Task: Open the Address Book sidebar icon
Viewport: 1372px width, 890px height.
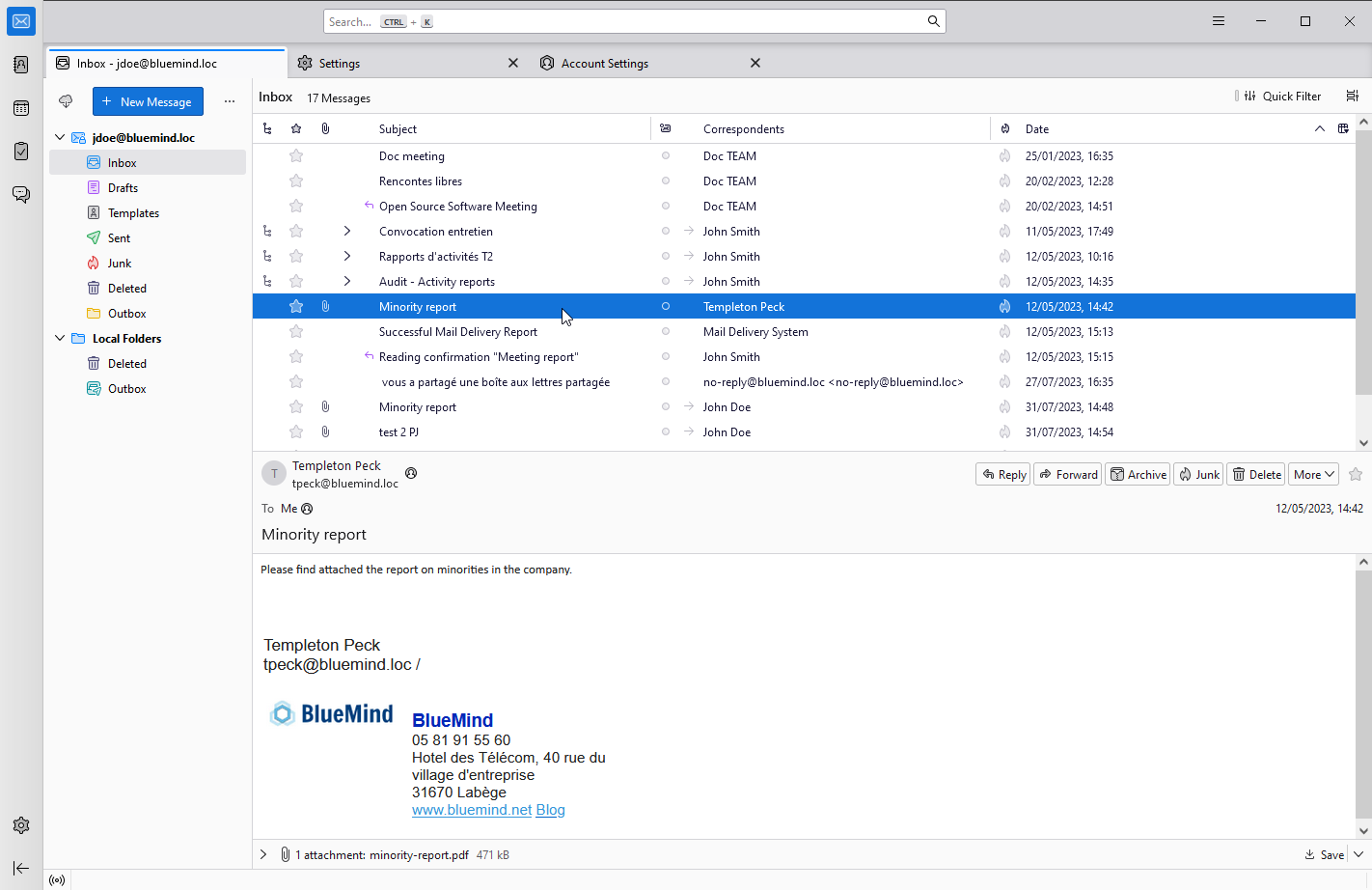Action: pyautogui.click(x=21, y=65)
